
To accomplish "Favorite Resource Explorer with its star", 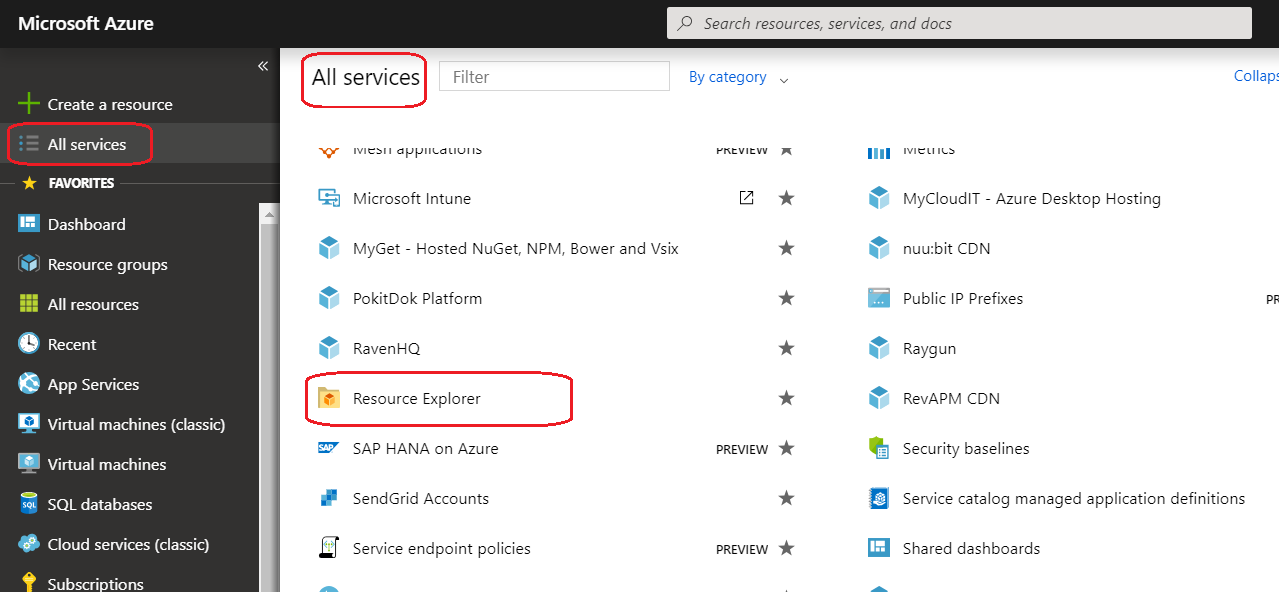I will click(786, 399).
